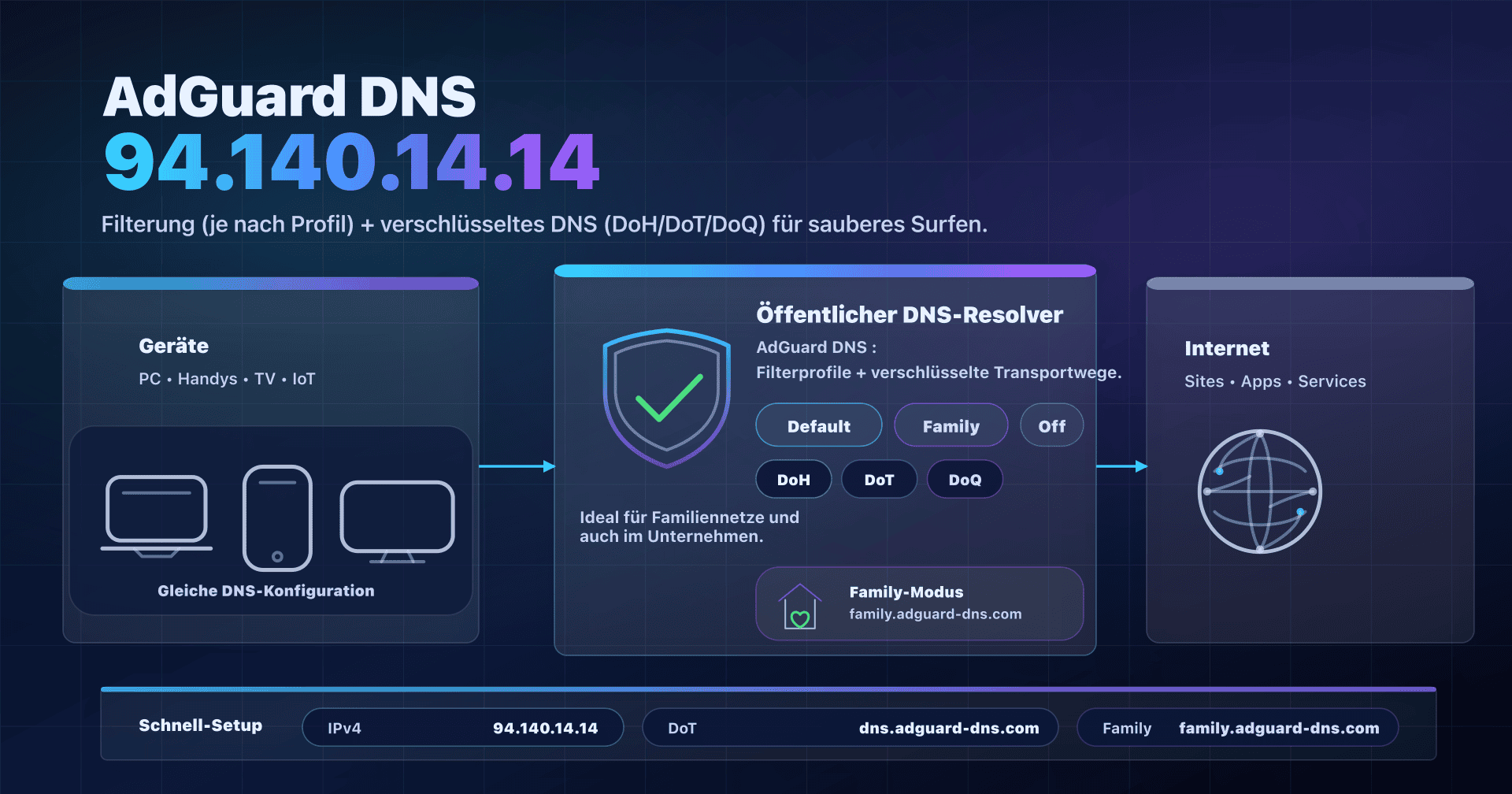The height and width of the screenshot is (794, 1512).
Task: Switch to the Internet panel
Action: pos(1227,348)
